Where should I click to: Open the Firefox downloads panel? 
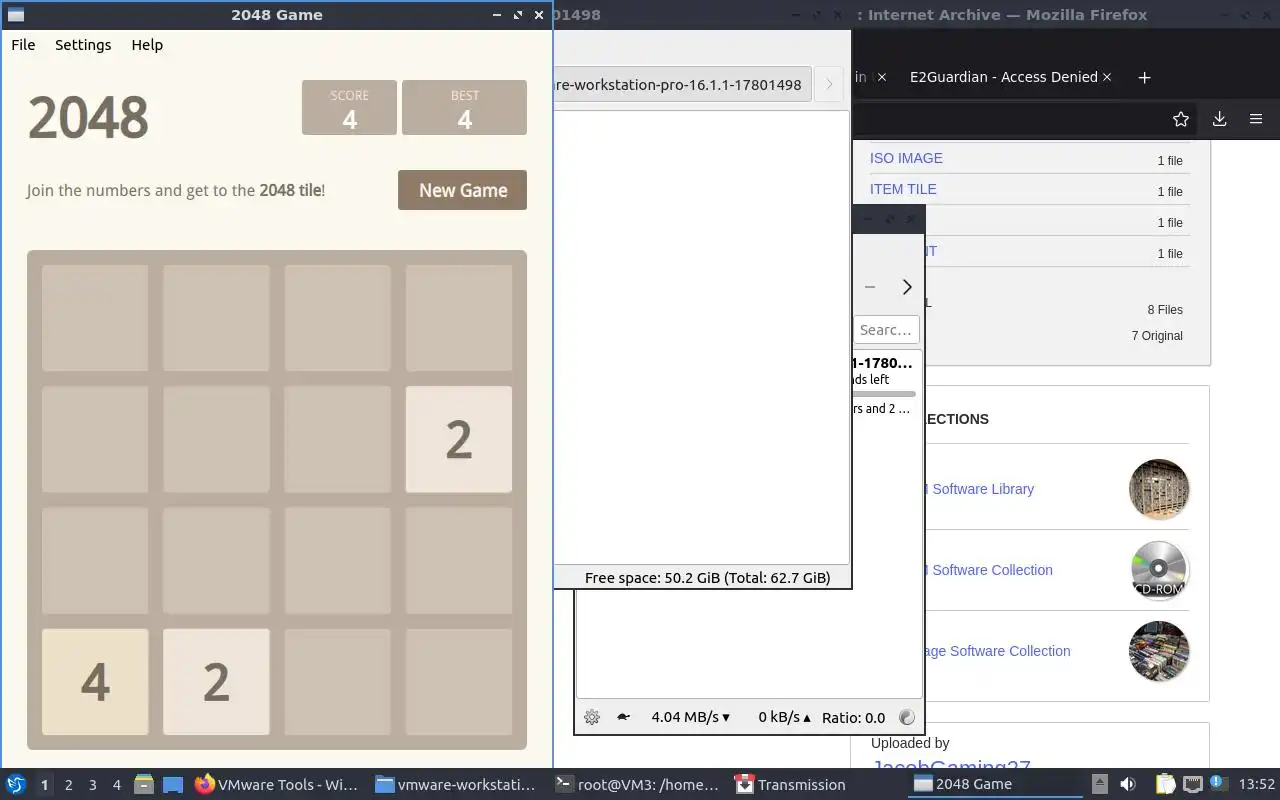pos(1219,119)
